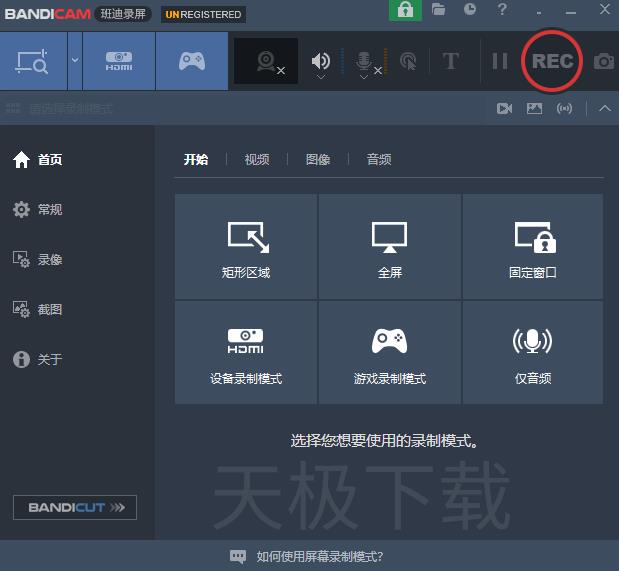This screenshot has width=619, height=571.
Task: Click the pause recording button
Action: 500,61
